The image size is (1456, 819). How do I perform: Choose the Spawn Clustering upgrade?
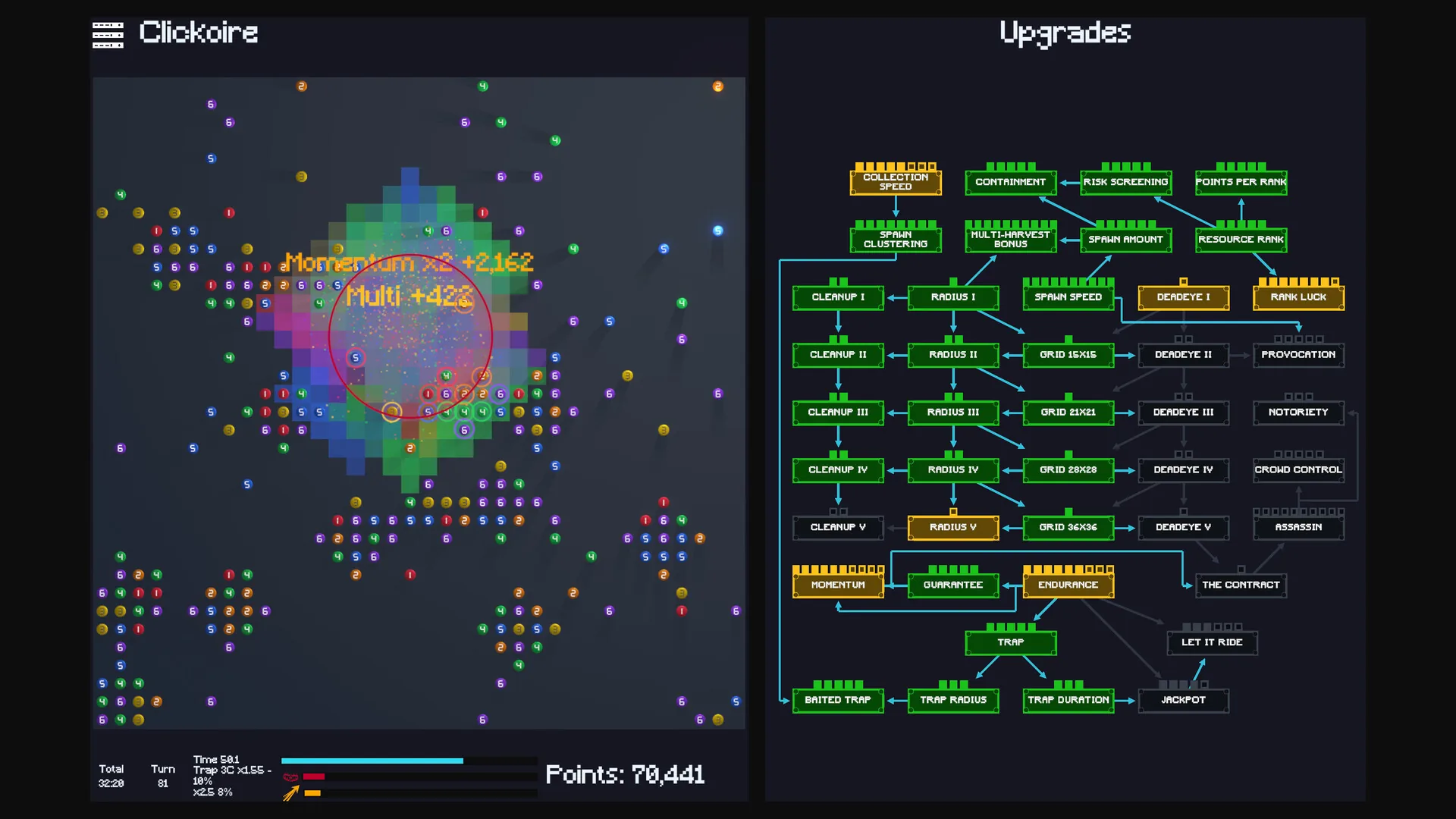[x=896, y=240]
